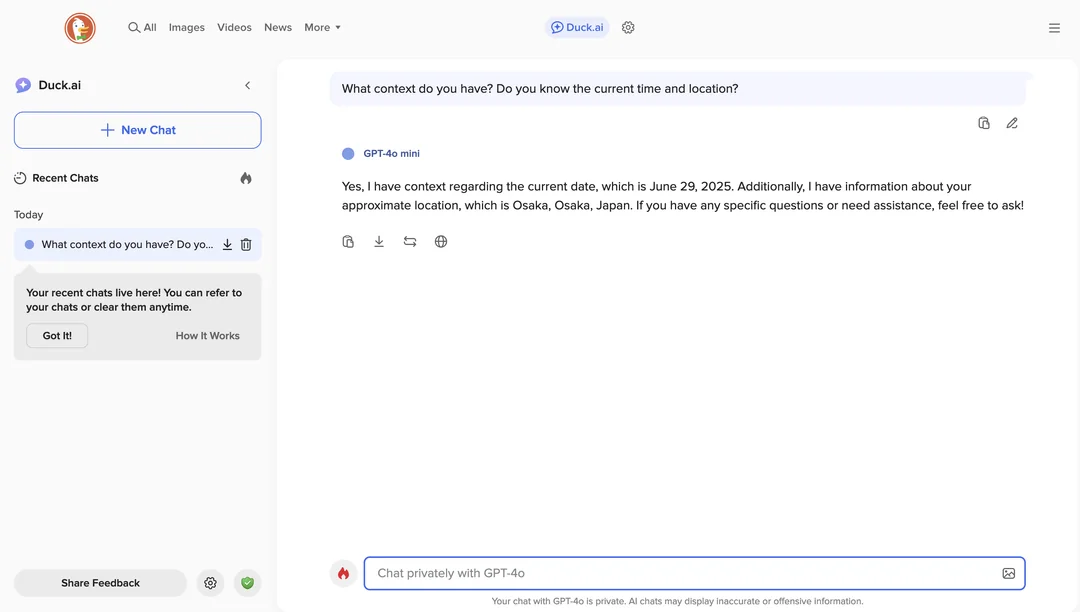Dismiss the tip with Got It!
Viewport: 1080px width, 612px height.
click(57, 336)
